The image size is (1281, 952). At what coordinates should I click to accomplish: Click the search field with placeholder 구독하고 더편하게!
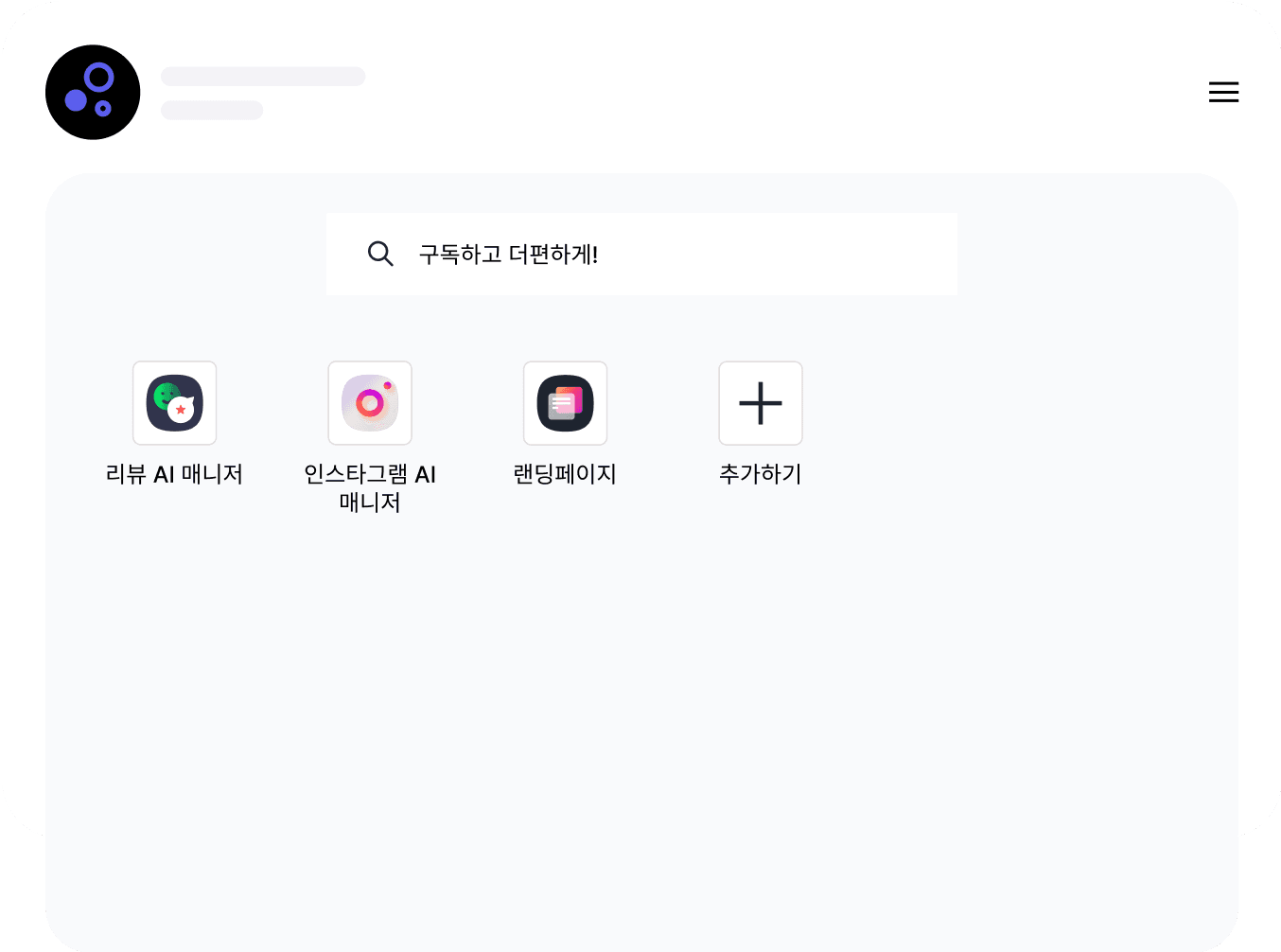[x=642, y=254]
